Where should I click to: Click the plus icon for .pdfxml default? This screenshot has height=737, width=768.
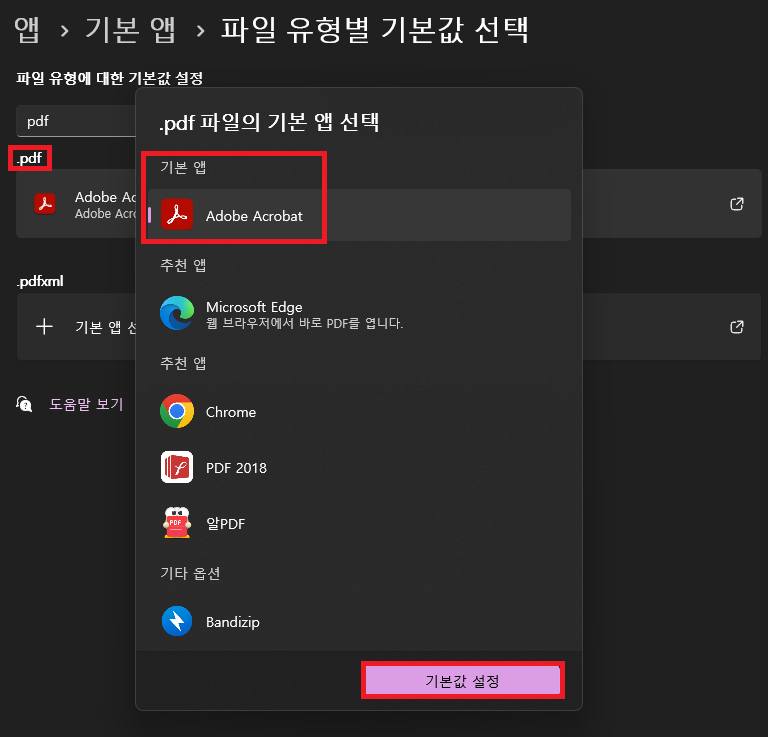click(45, 326)
